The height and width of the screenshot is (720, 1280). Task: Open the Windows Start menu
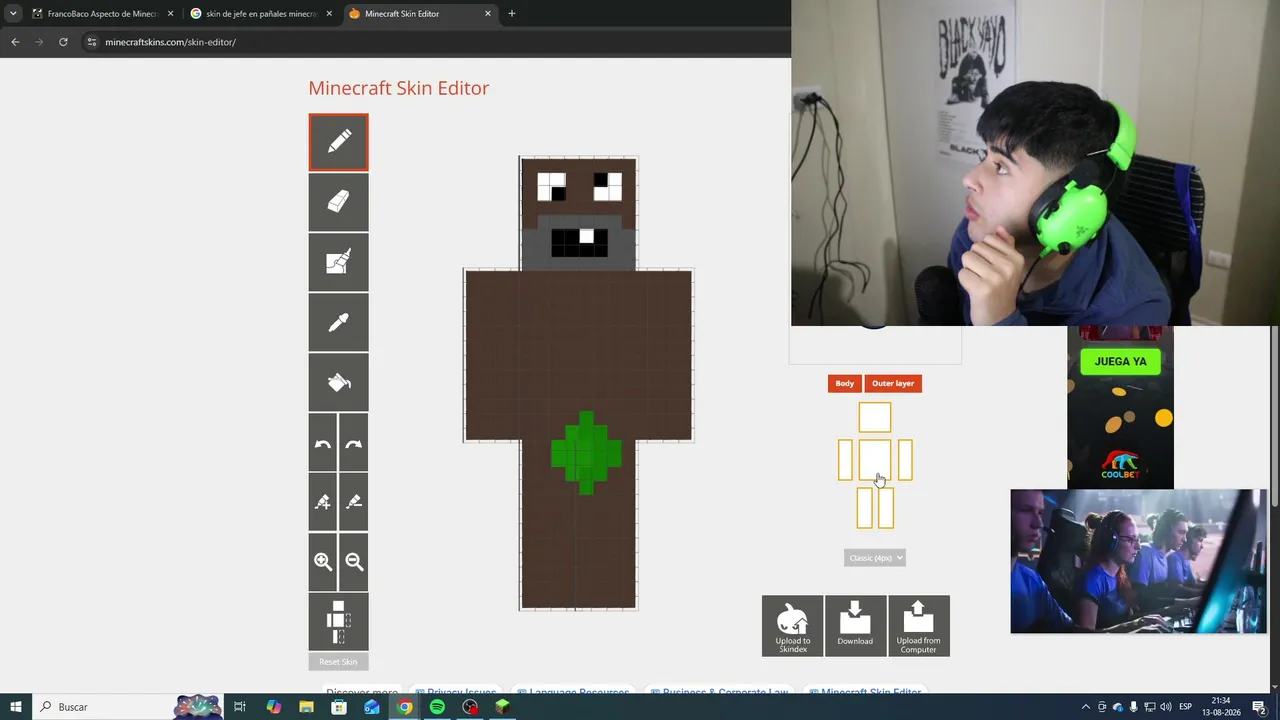click(16, 707)
